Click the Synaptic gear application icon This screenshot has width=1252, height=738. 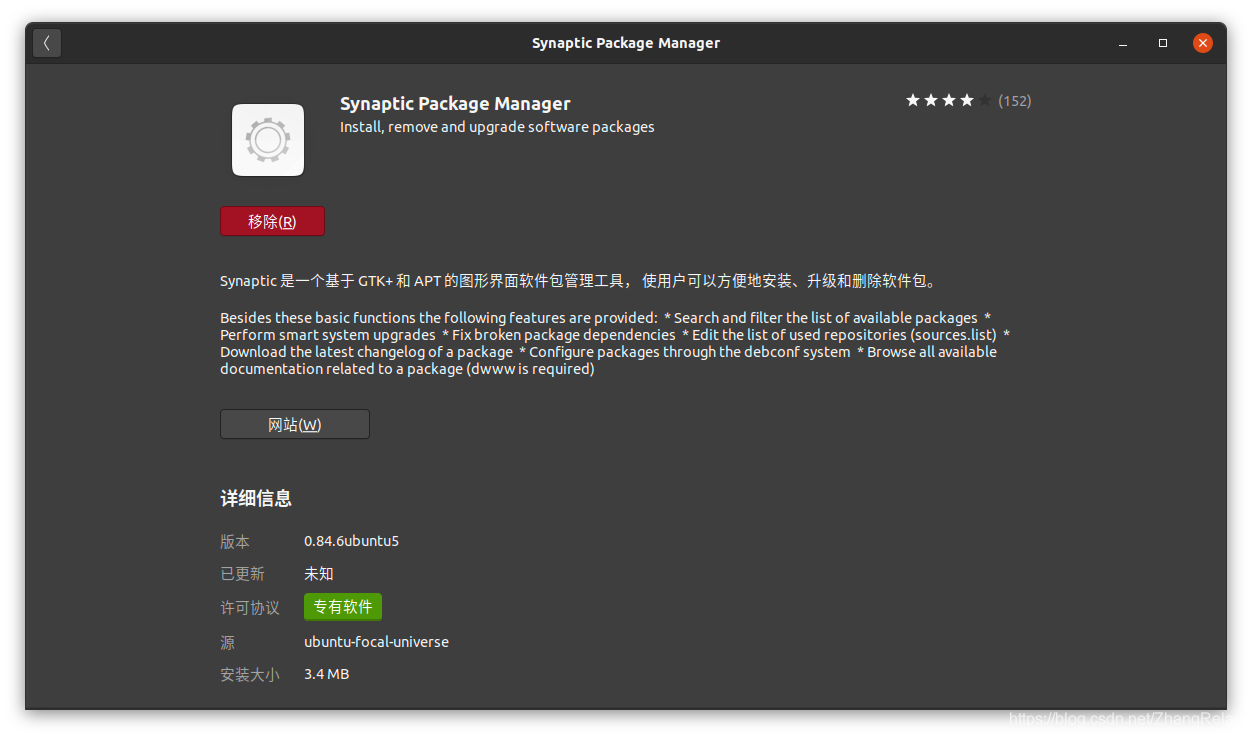click(x=268, y=140)
